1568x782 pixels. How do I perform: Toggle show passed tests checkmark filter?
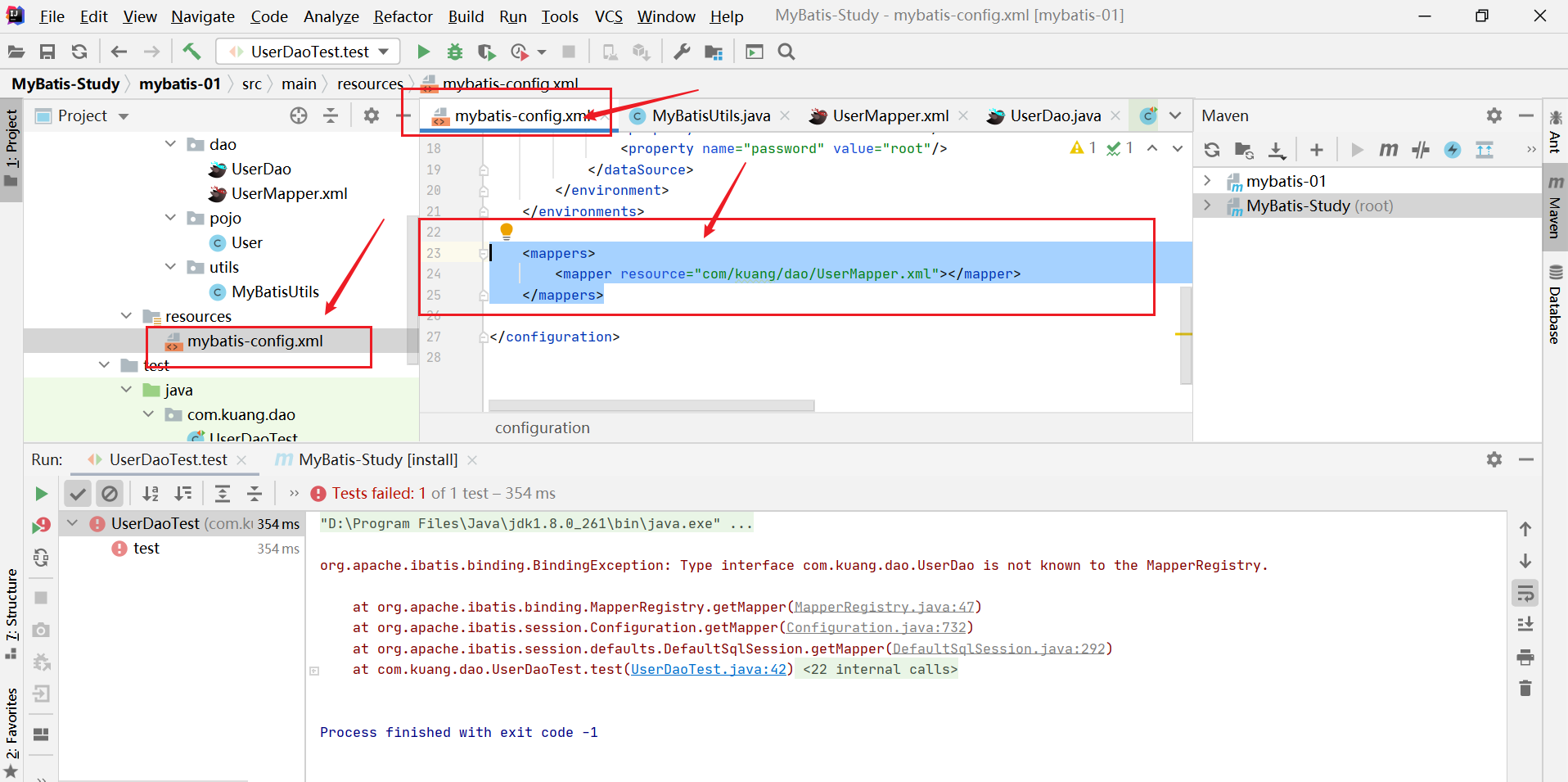(x=77, y=493)
